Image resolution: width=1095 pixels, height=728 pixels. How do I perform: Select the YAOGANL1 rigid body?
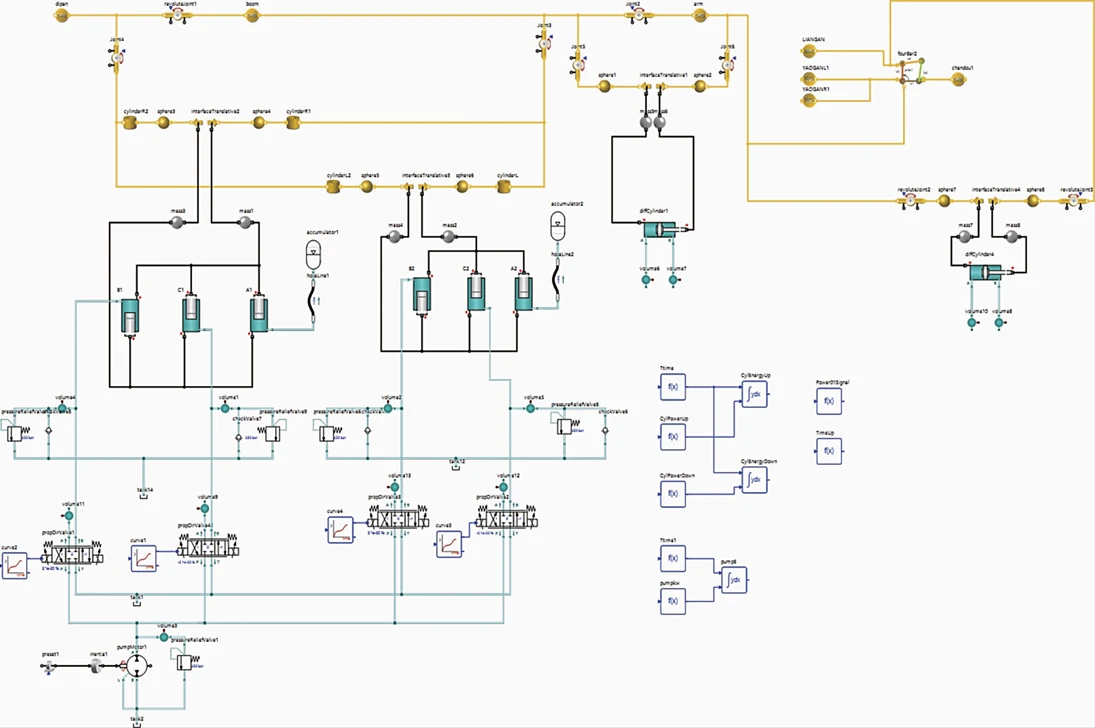click(x=809, y=78)
